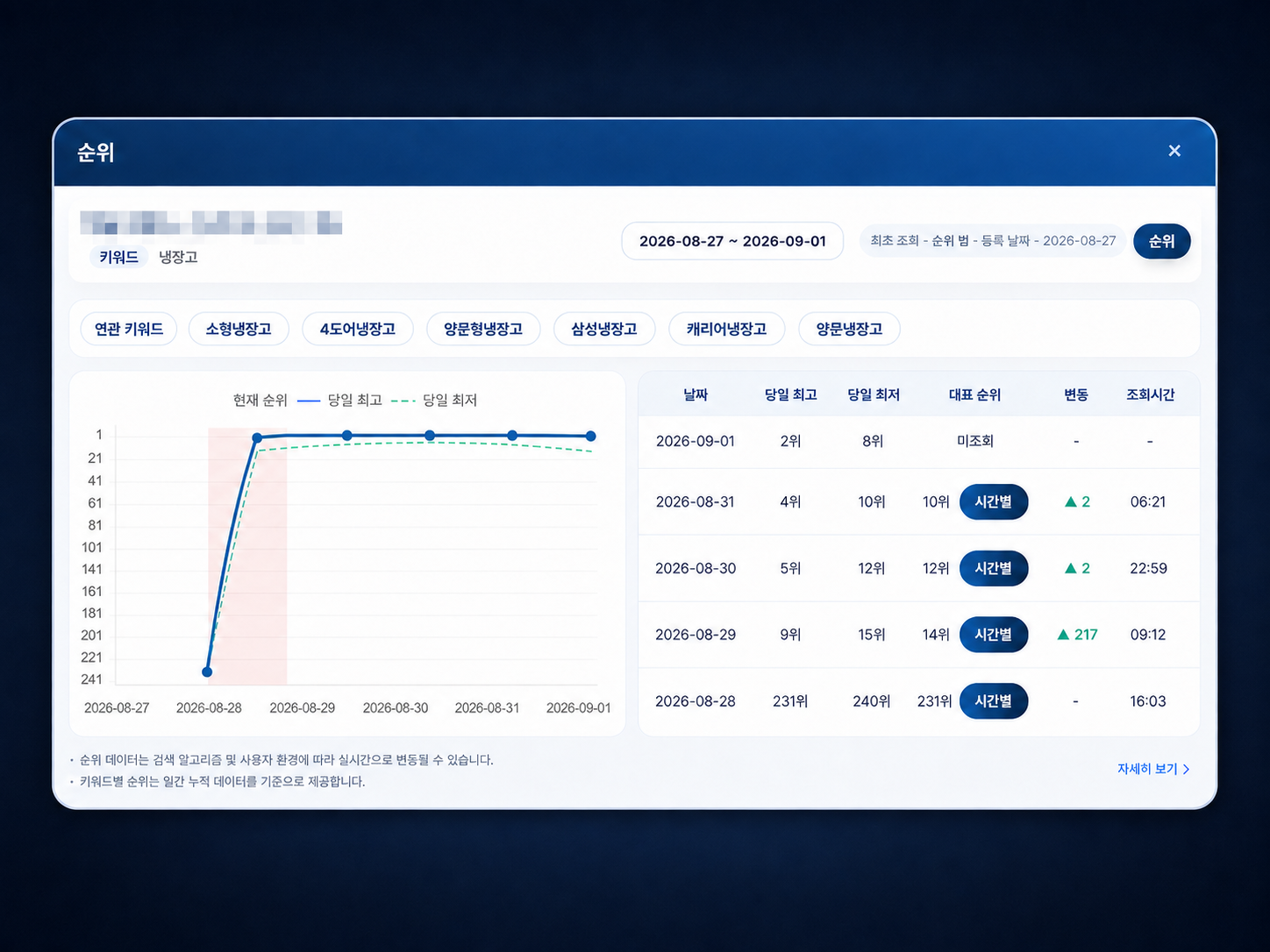Click the 06:21 time cell
Viewport: 1270px width, 952px height.
coord(1148,501)
